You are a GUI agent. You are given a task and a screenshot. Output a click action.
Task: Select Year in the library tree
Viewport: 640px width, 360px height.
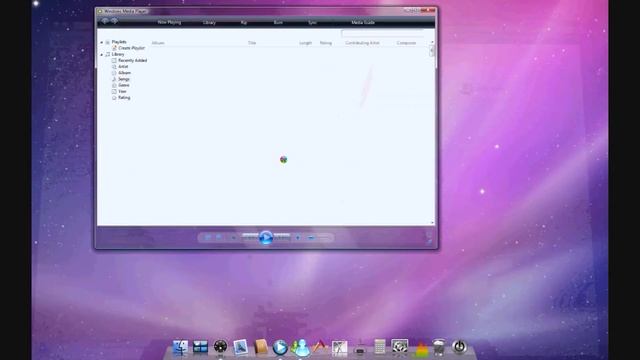(122, 91)
